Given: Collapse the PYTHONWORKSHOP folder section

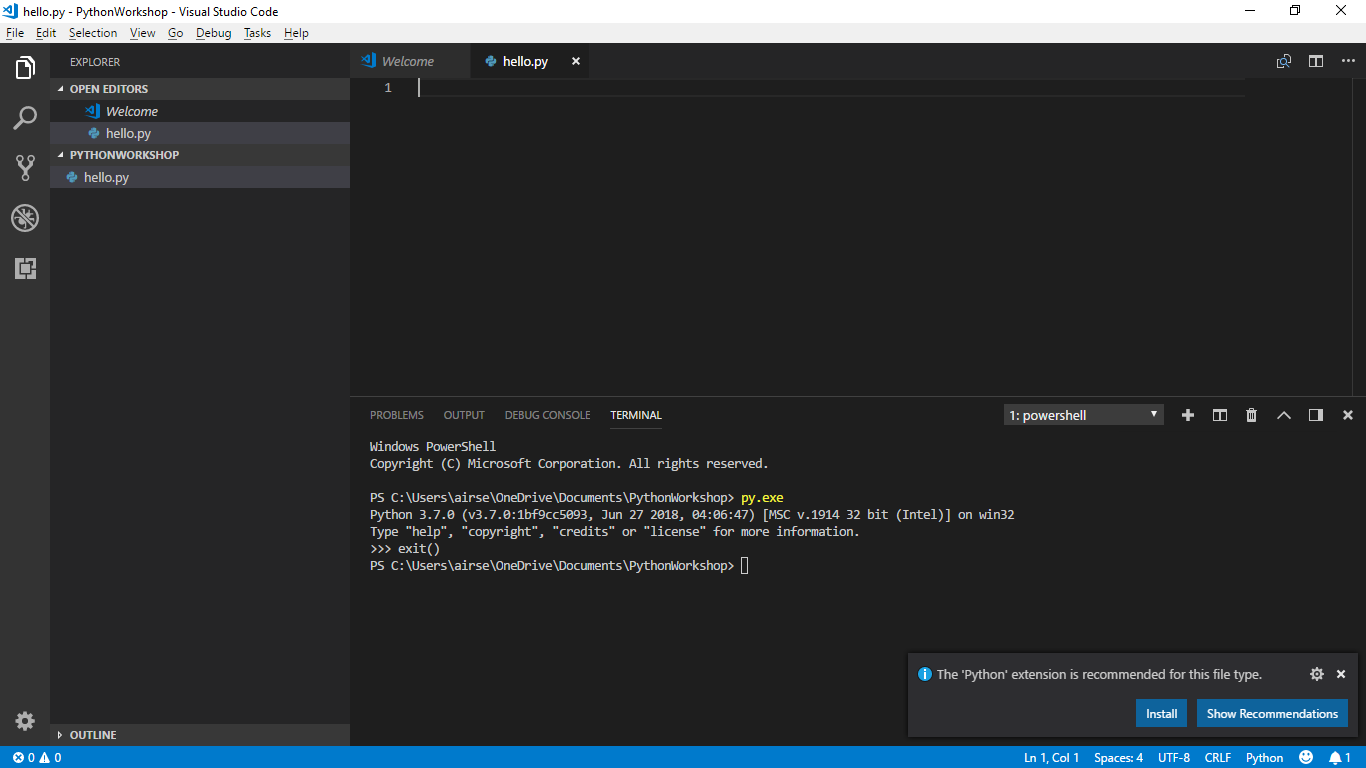Looking at the screenshot, I should 200,155.
